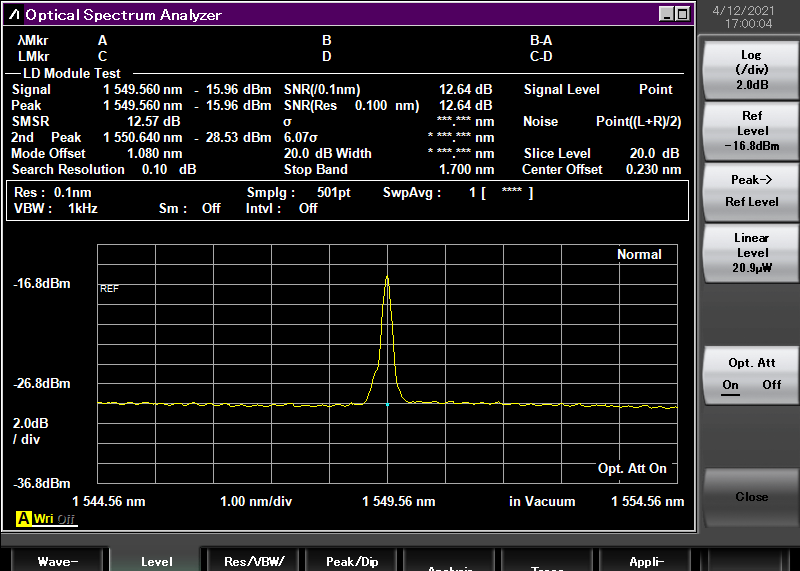Click the SNR(/0.1nm) 12.64 dB value
Viewport: 800px width, 571px height.
(x=465, y=90)
